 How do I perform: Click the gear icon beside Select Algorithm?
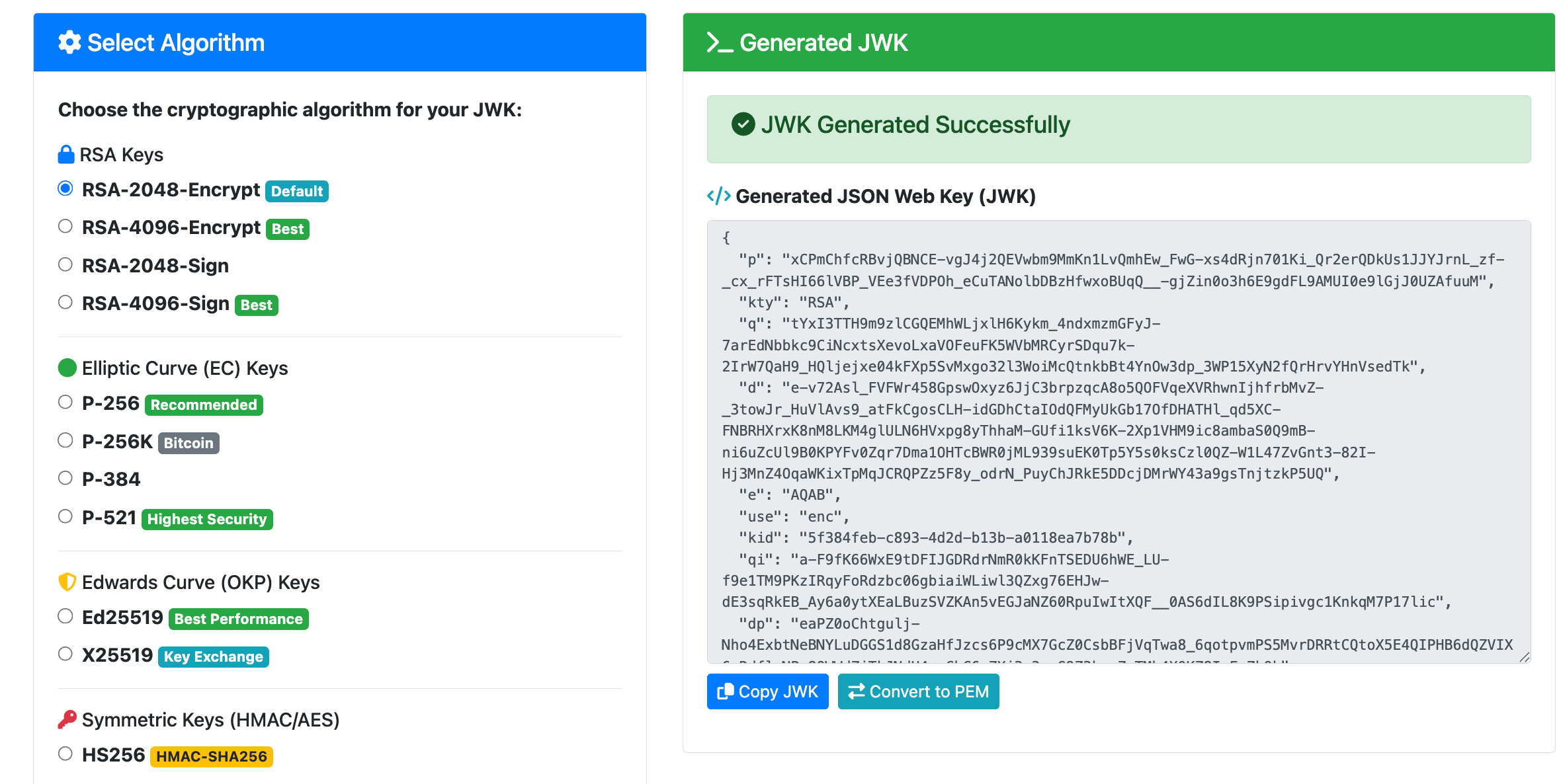(x=69, y=43)
